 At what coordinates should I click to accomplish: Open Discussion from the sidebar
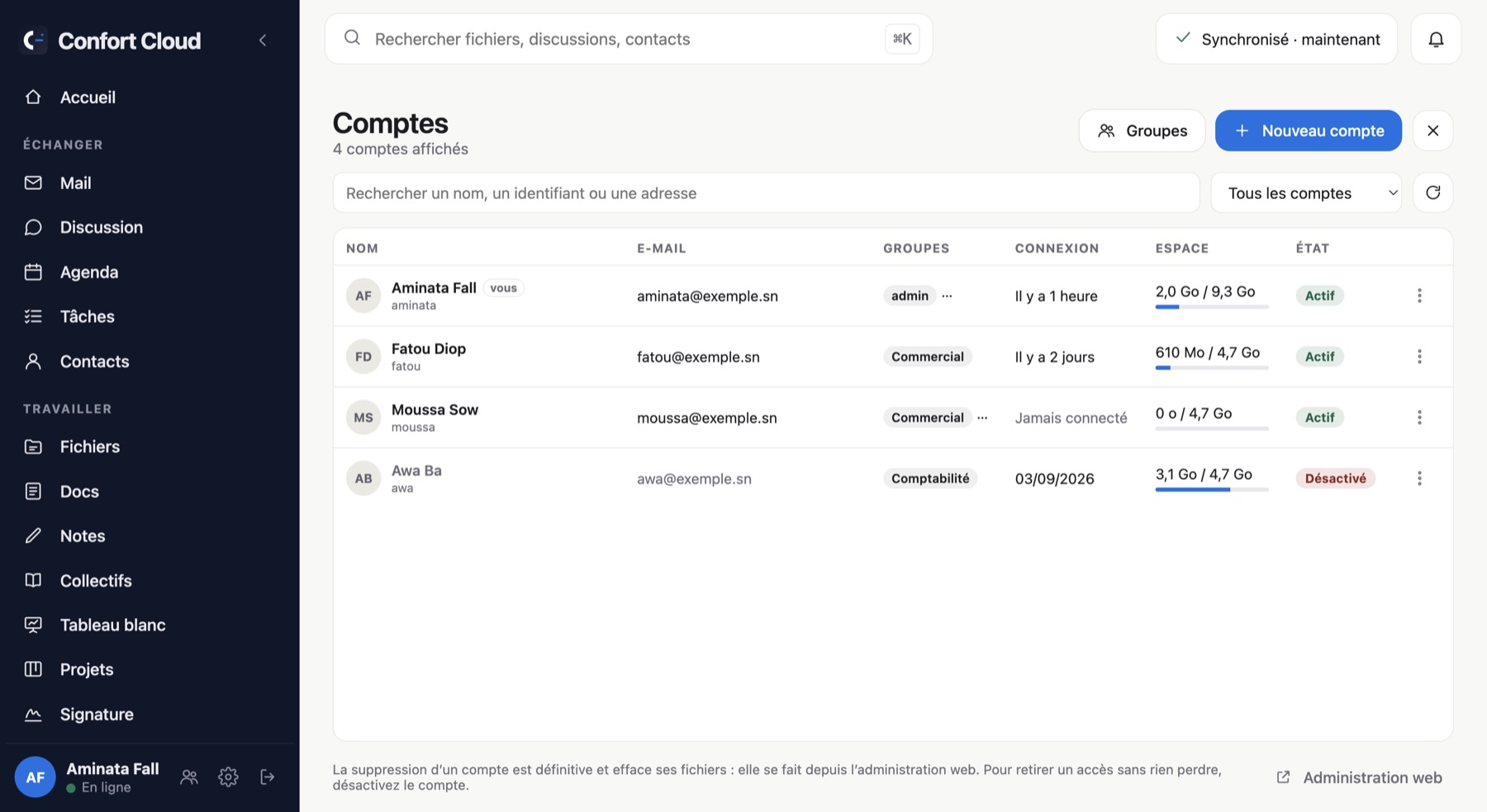pyautogui.click(x=150, y=227)
